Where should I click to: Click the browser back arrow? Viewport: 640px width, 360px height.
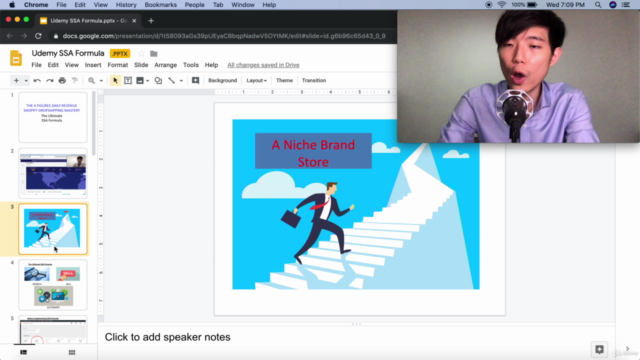[x=10, y=36]
